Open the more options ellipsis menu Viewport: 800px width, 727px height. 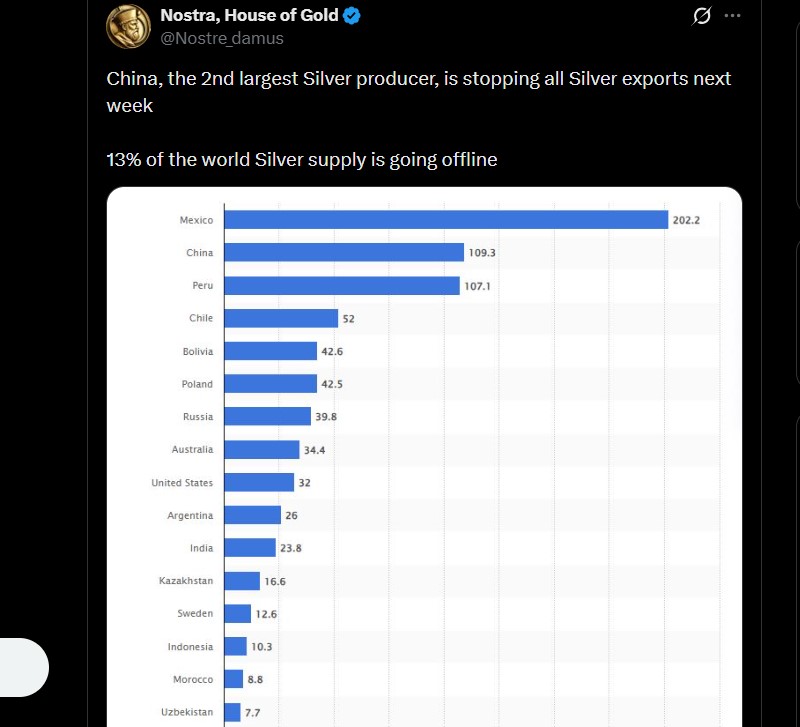tap(732, 16)
